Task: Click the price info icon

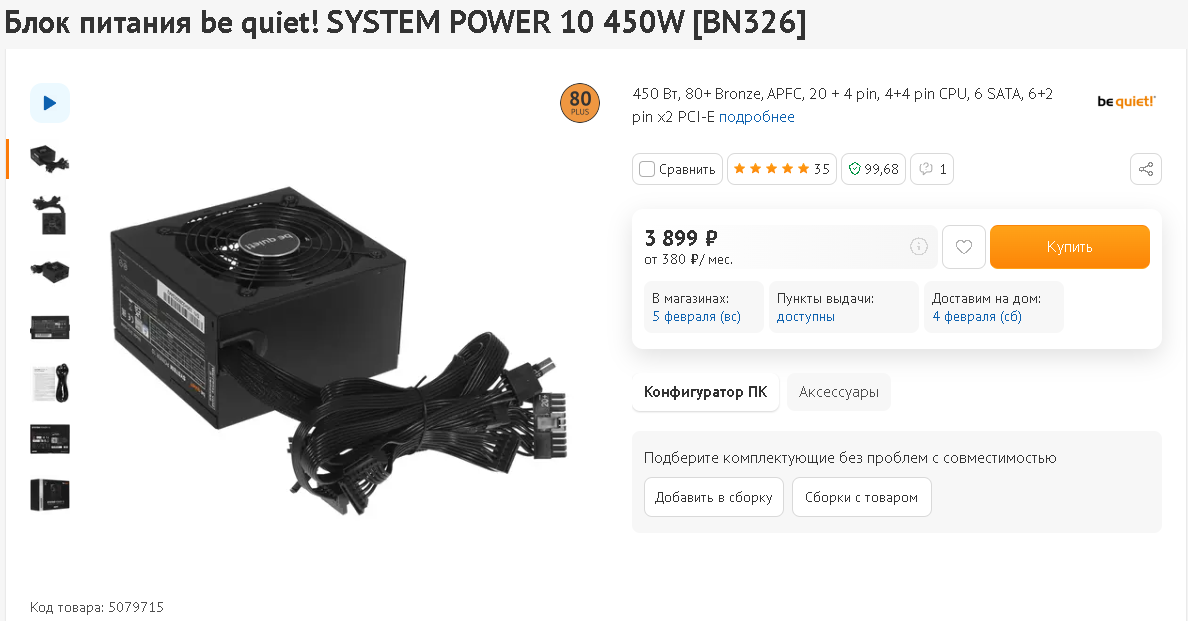Action: (x=918, y=246)
